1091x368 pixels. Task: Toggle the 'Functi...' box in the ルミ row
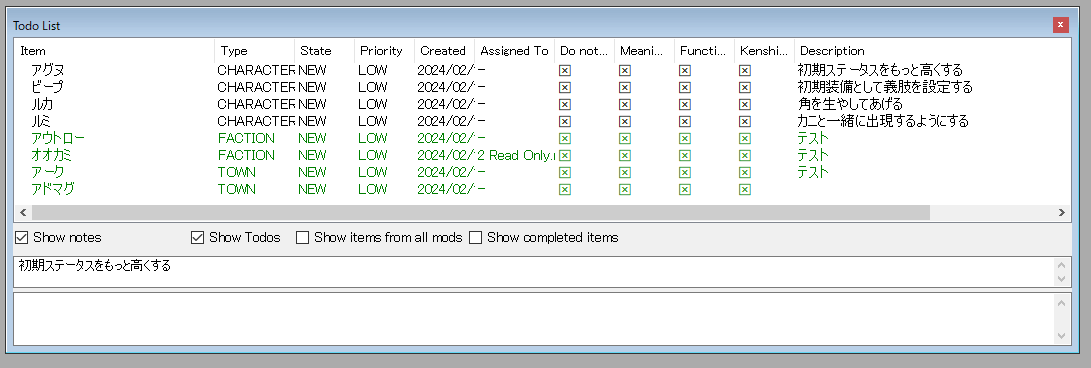[685, 121]
